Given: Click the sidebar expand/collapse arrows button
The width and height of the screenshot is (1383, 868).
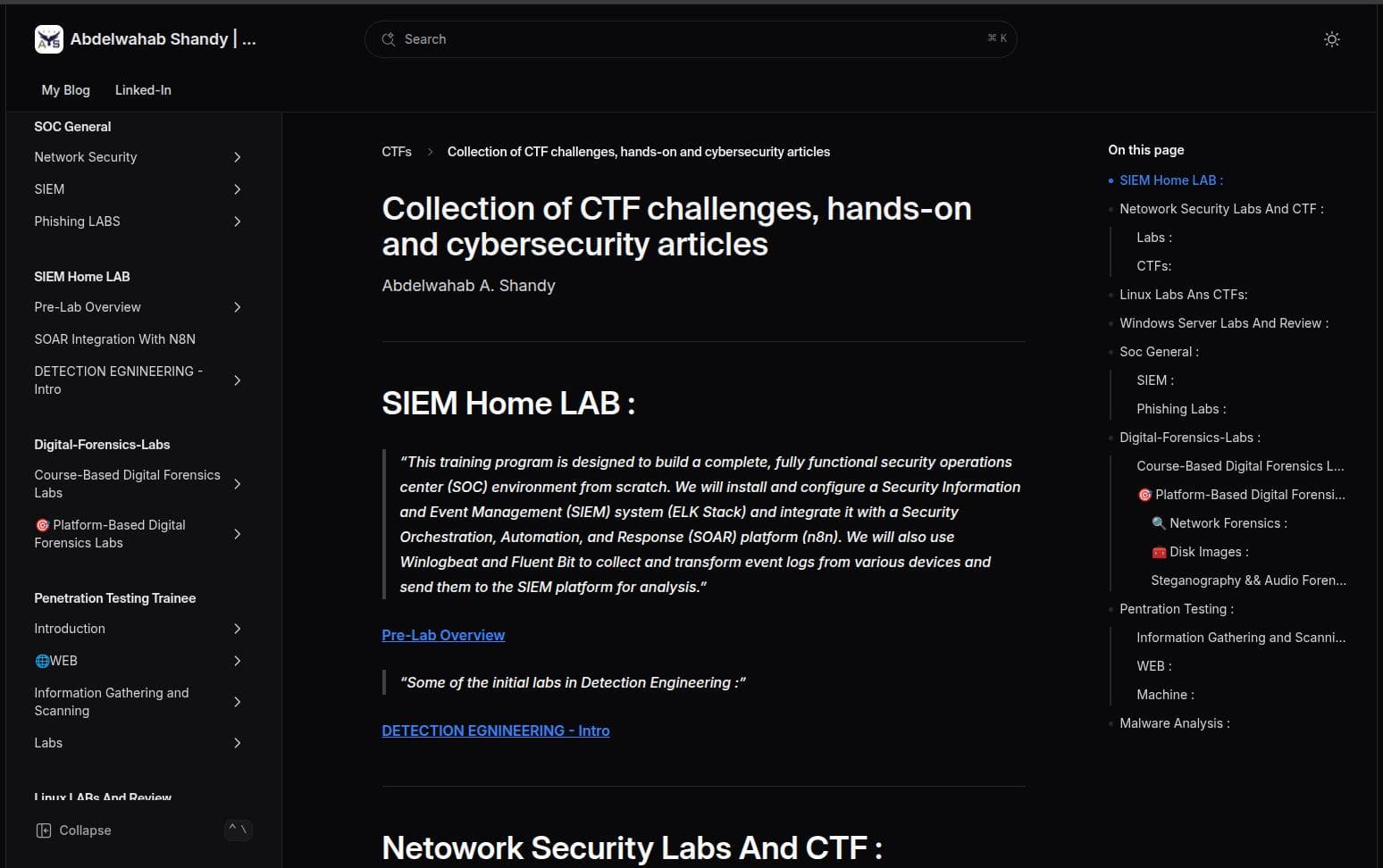Looking at the screenshot, I should 238,830.
